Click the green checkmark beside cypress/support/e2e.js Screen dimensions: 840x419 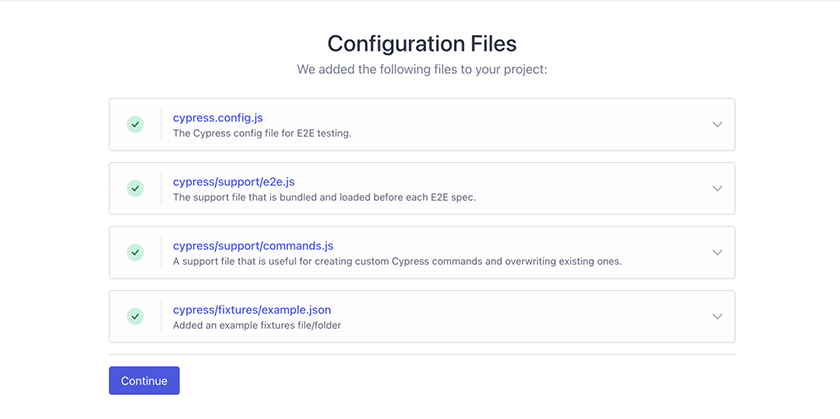[135, 189]
